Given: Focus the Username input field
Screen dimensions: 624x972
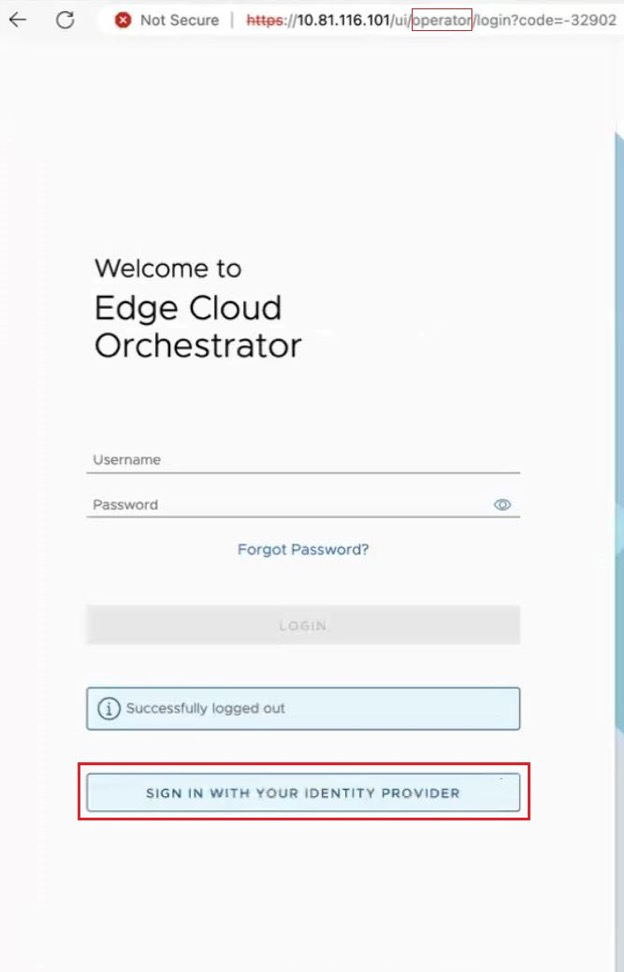Looking at the screenshot, I should 302,460.
